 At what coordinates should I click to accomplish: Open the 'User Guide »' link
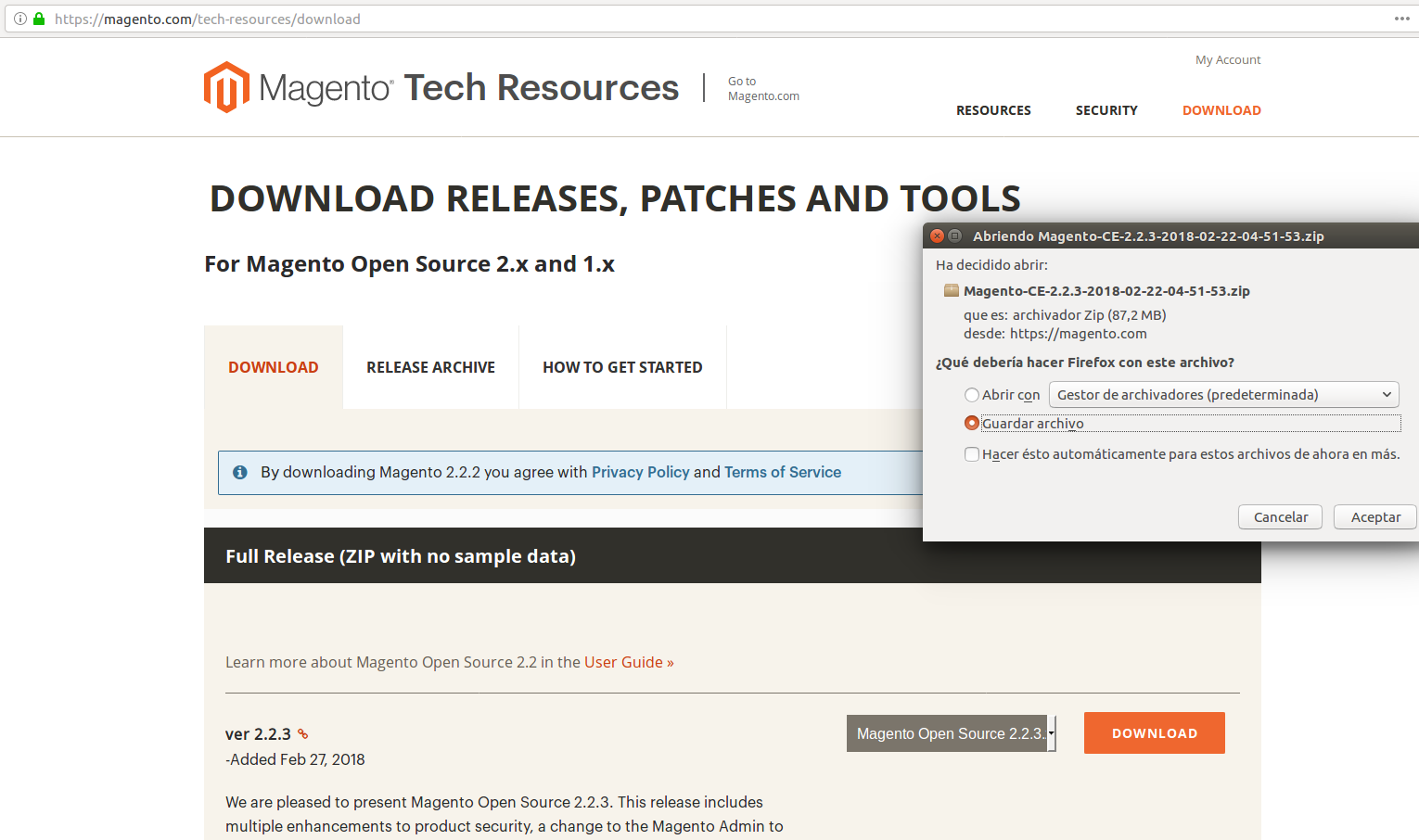pyautogui.click(x=628, y=661)
